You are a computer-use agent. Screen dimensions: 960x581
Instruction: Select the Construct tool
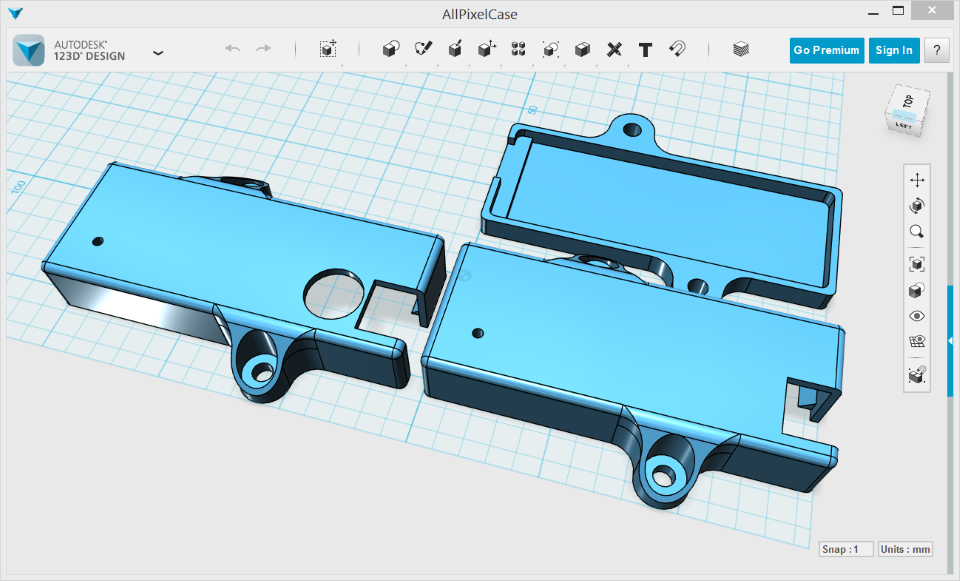[x=455, y=49]
